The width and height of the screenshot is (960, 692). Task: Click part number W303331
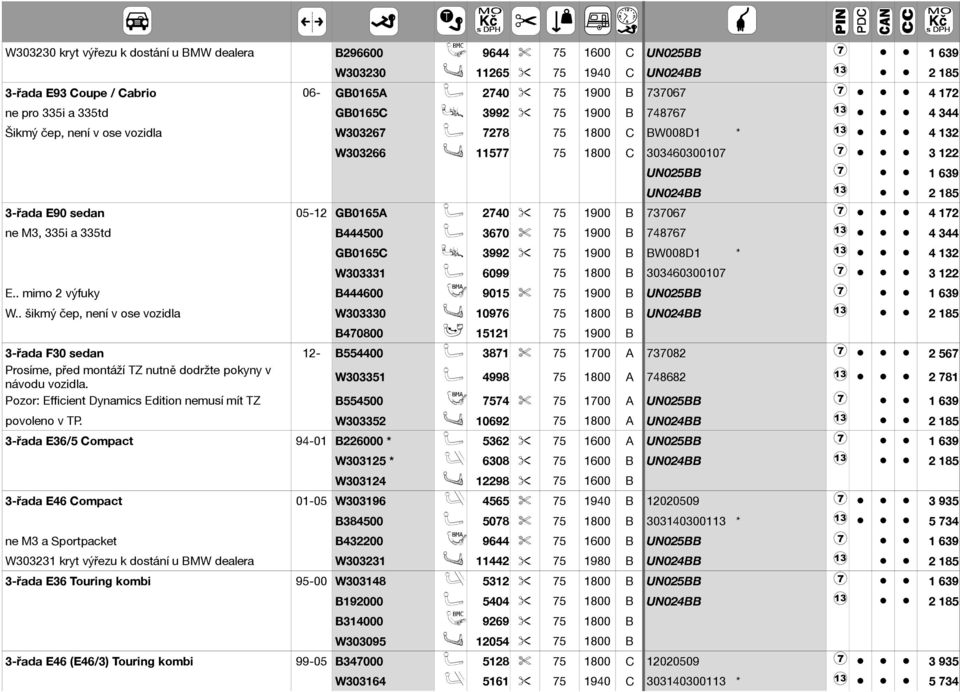coord(361,273)
